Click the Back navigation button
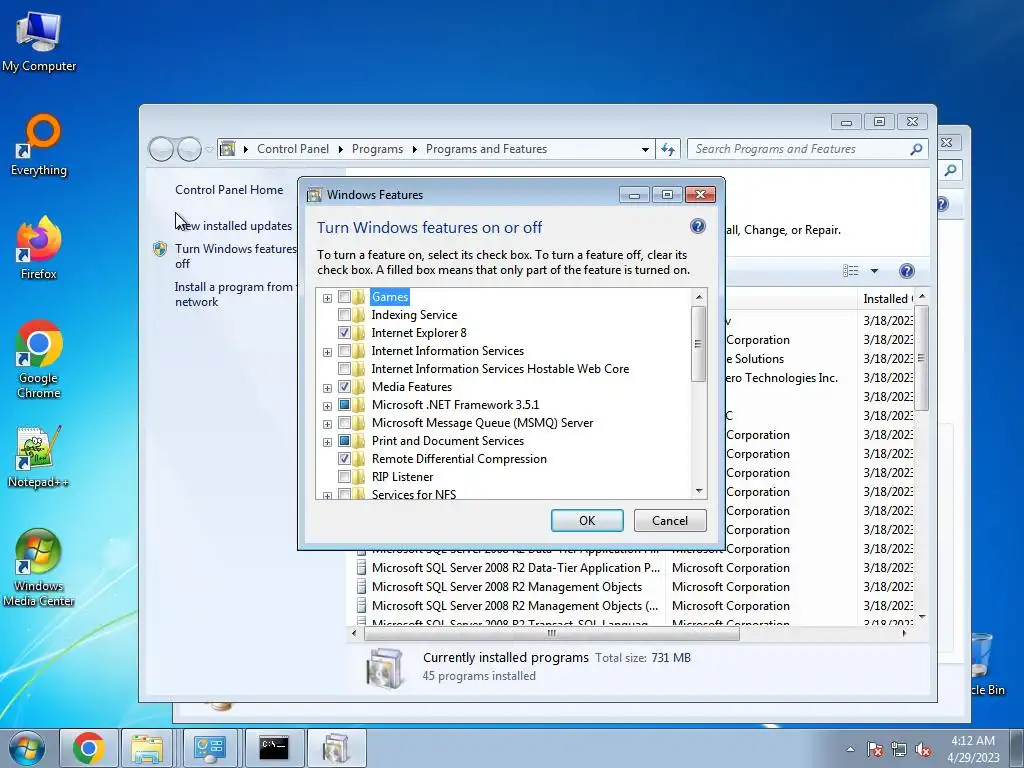This screenshot has height=768, width=1024. tap(161, 149)
